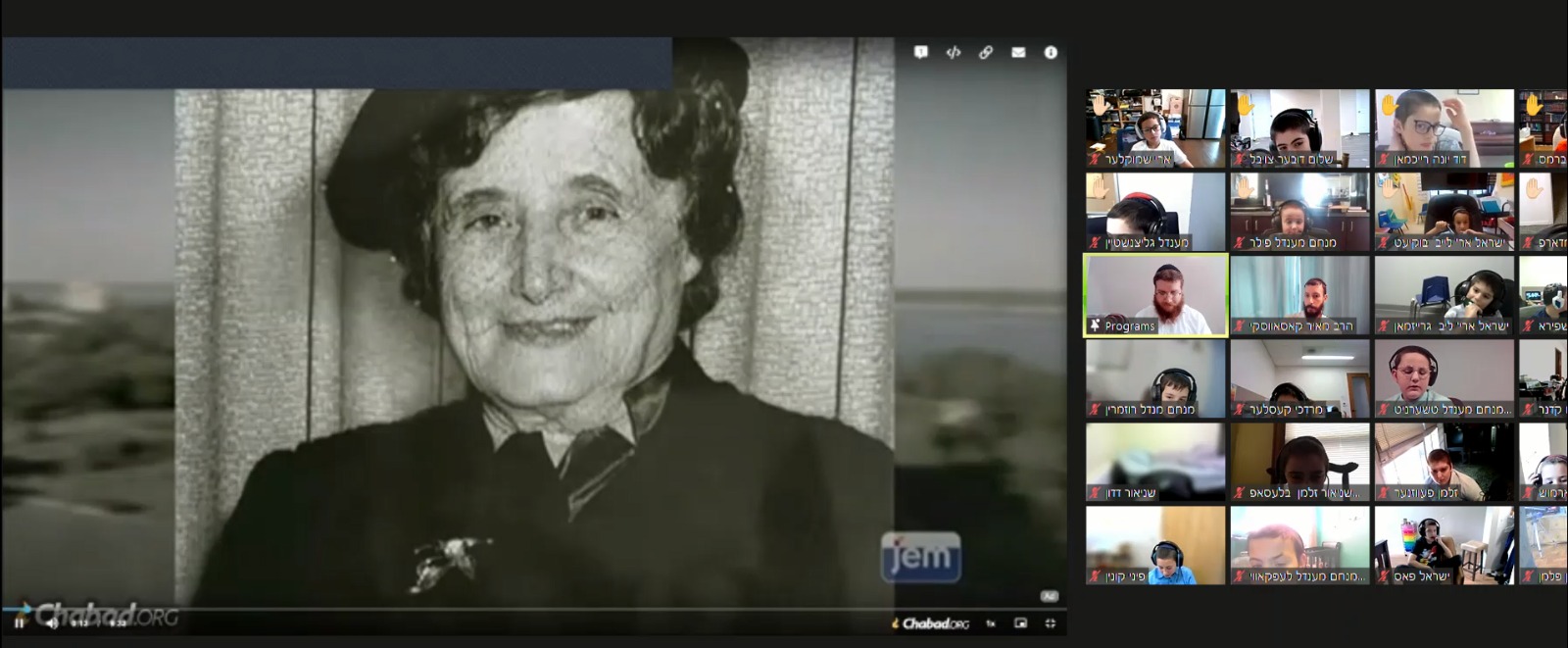Click muted mic icon for ארי שמוקלער
1568x648 pixels.
pyautogui.click(x=1095, y=159)
